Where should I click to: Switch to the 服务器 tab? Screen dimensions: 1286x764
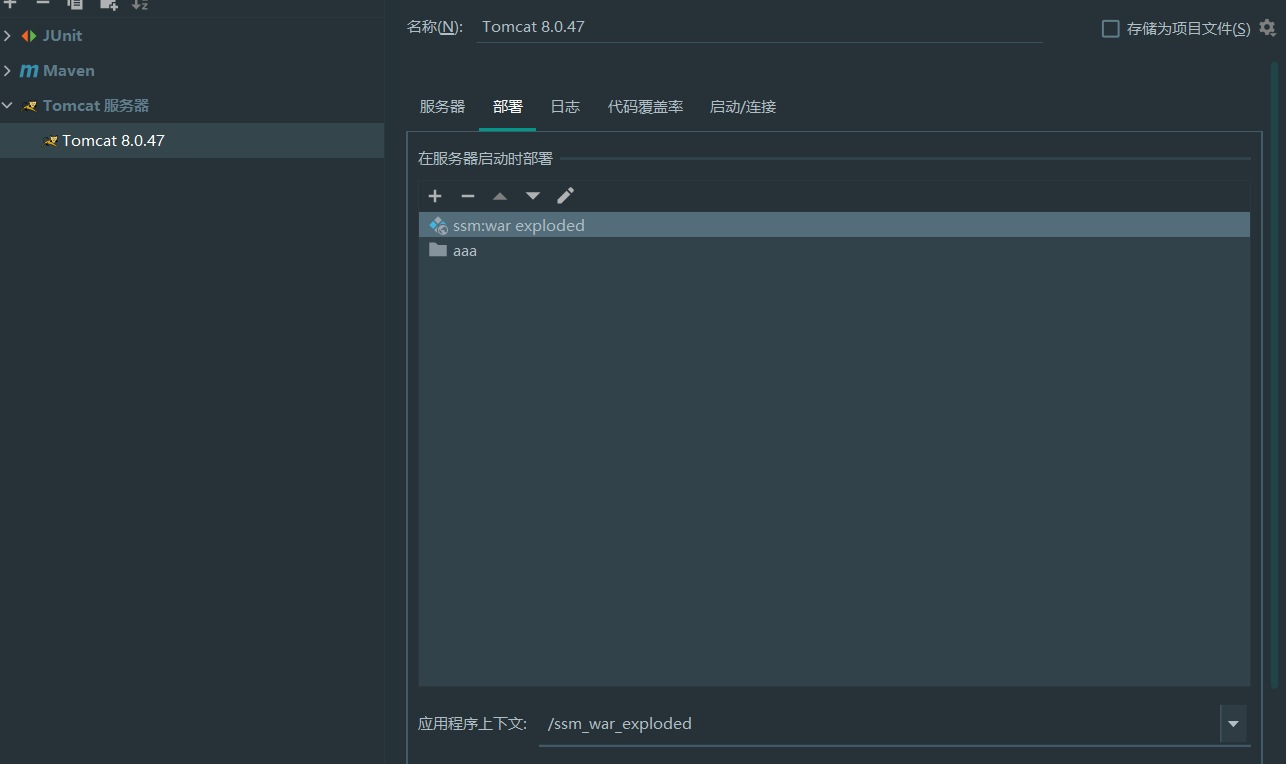pyautogui.click(x=442, y=107)
